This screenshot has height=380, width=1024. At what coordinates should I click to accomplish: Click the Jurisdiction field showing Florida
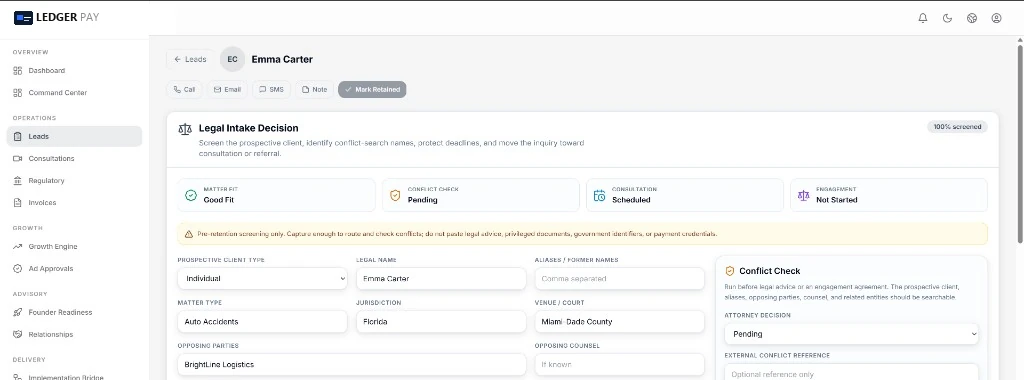441,321
